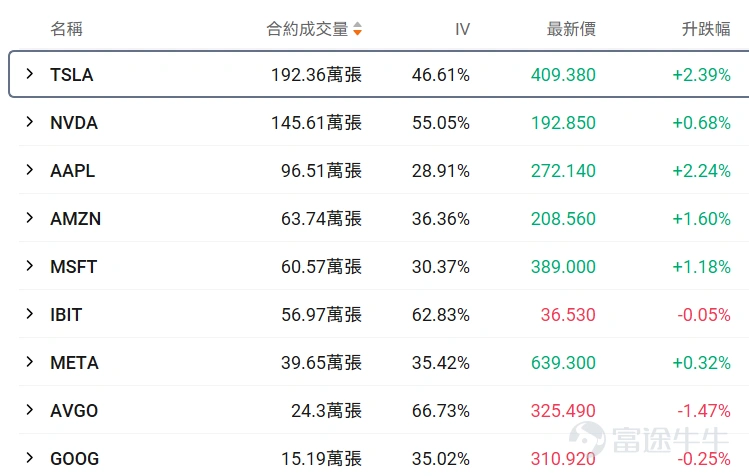749x476 pixels.
Task: Click IBIT latest price 36.530
Action: click(568, 315)
